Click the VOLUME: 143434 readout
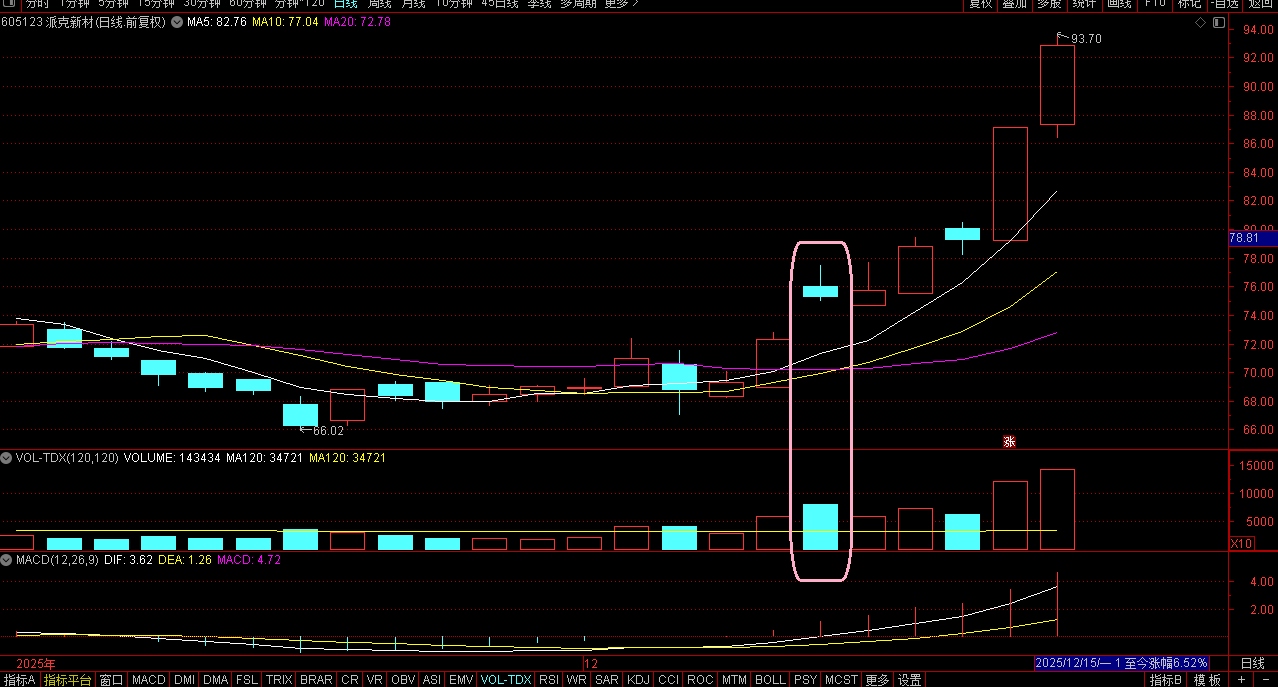 coord(171,457)
